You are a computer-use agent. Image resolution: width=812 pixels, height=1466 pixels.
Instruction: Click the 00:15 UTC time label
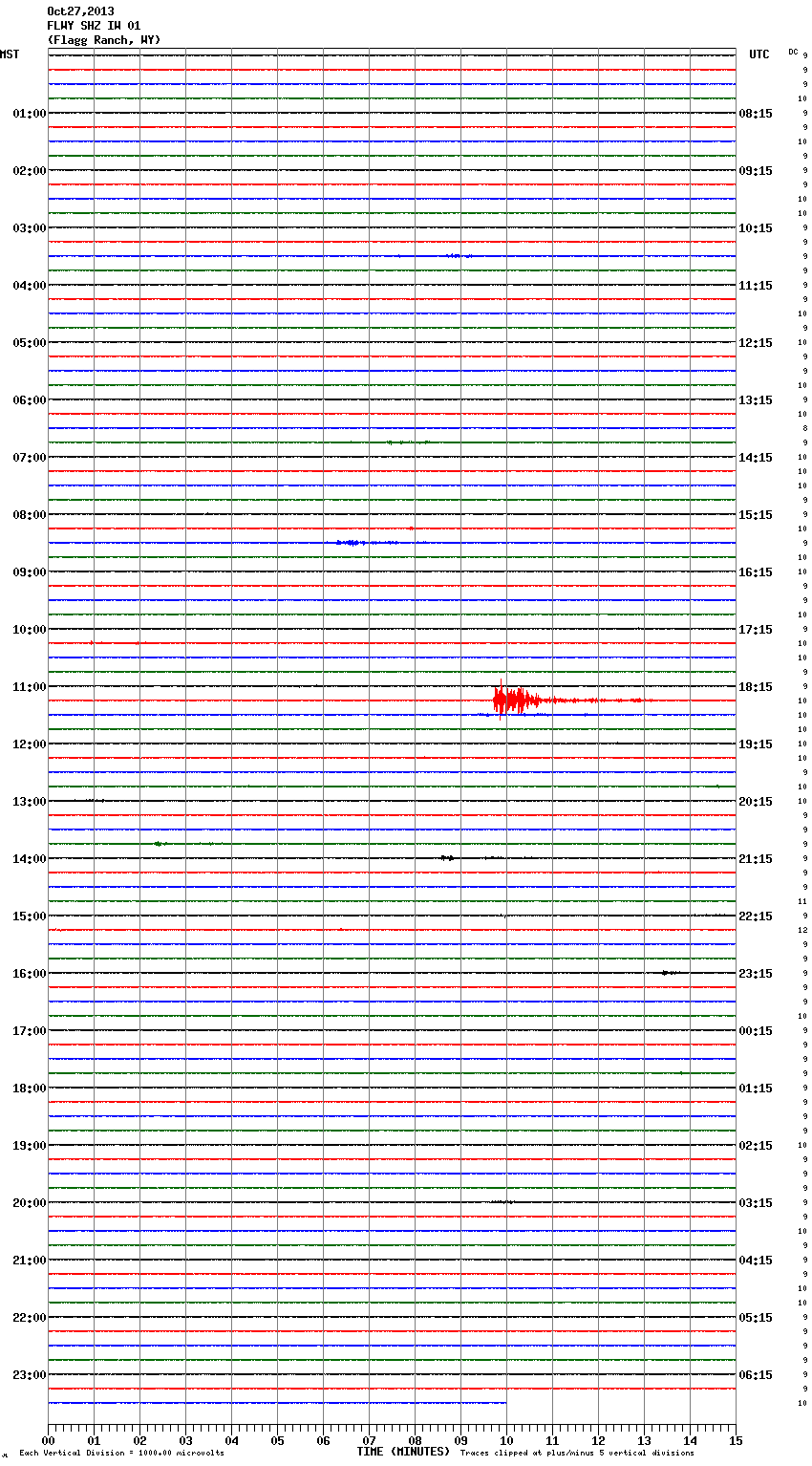click(756, 1031)
